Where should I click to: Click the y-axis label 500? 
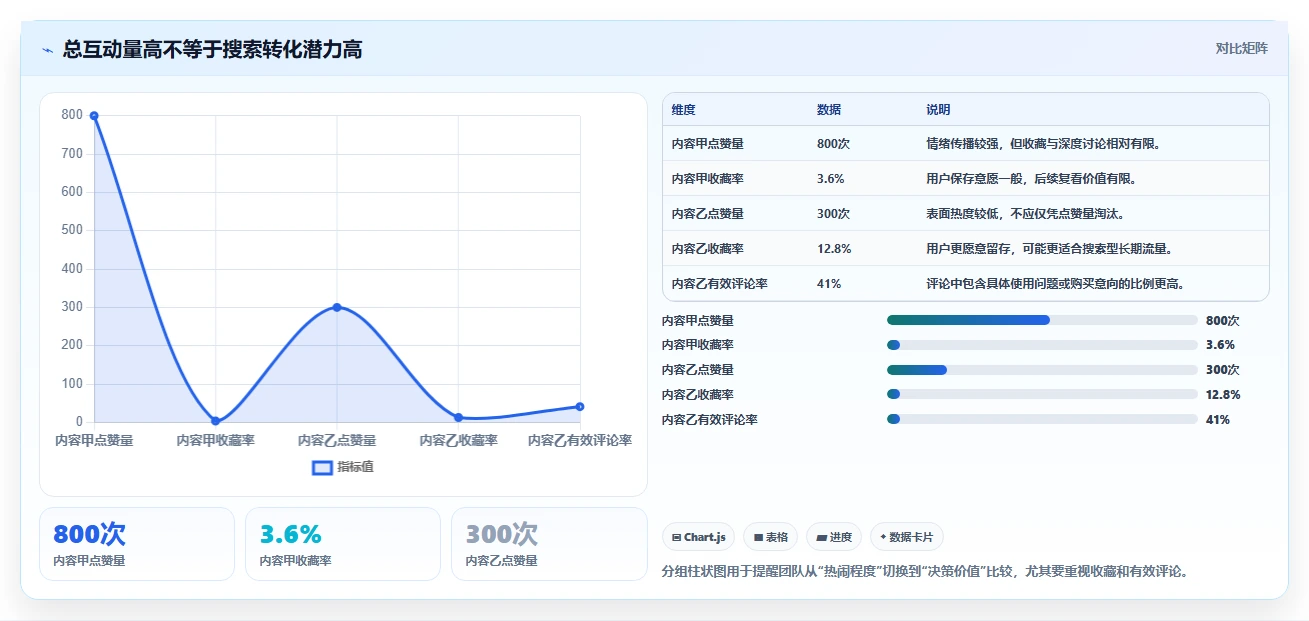point(72,230)
